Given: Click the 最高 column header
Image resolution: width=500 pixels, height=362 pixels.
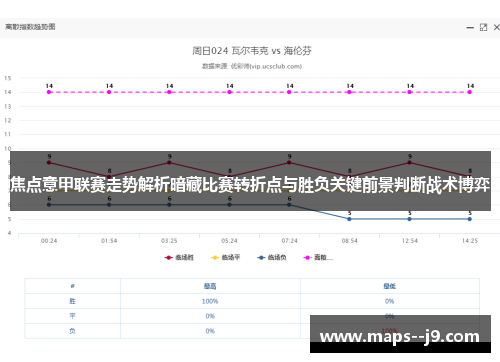Looking at the screenshot, I should pos(210,286).
